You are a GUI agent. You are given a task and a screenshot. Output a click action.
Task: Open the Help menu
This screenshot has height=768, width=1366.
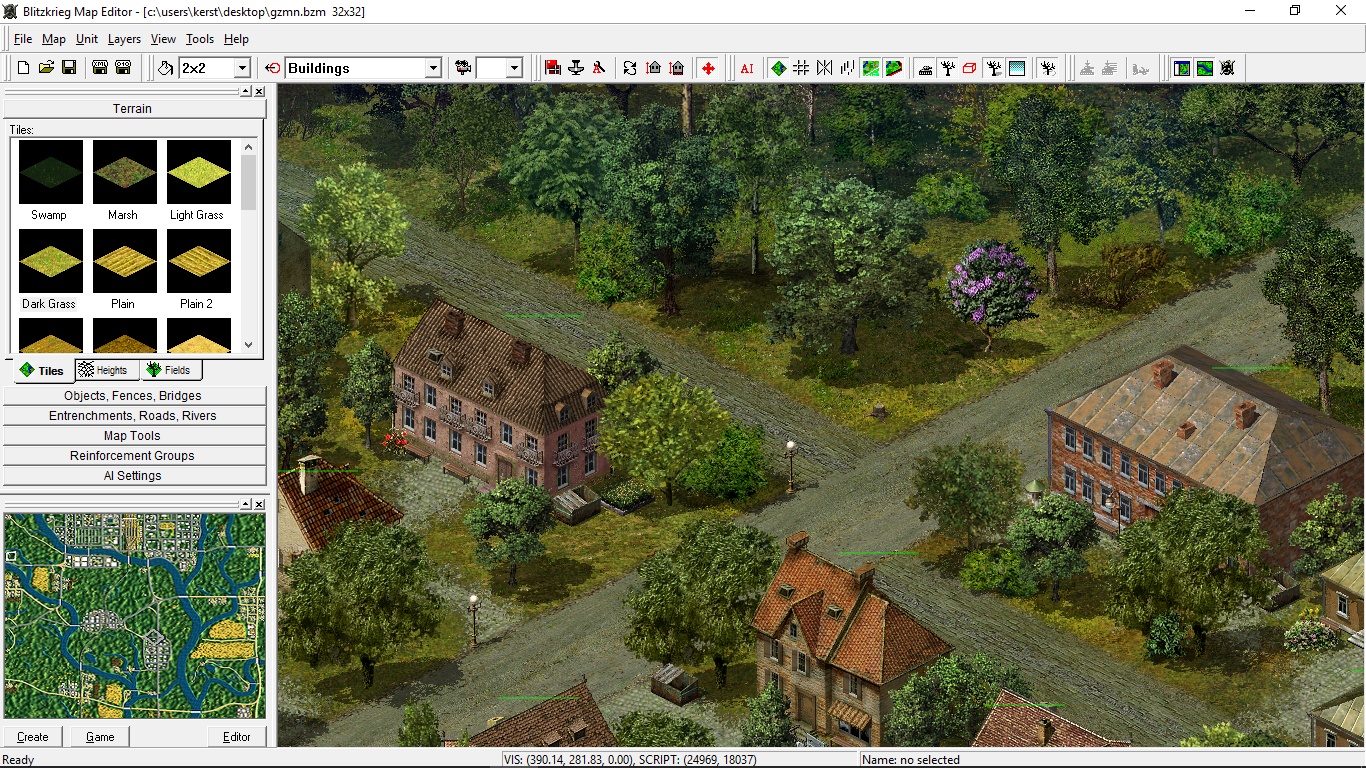point(236,39)
